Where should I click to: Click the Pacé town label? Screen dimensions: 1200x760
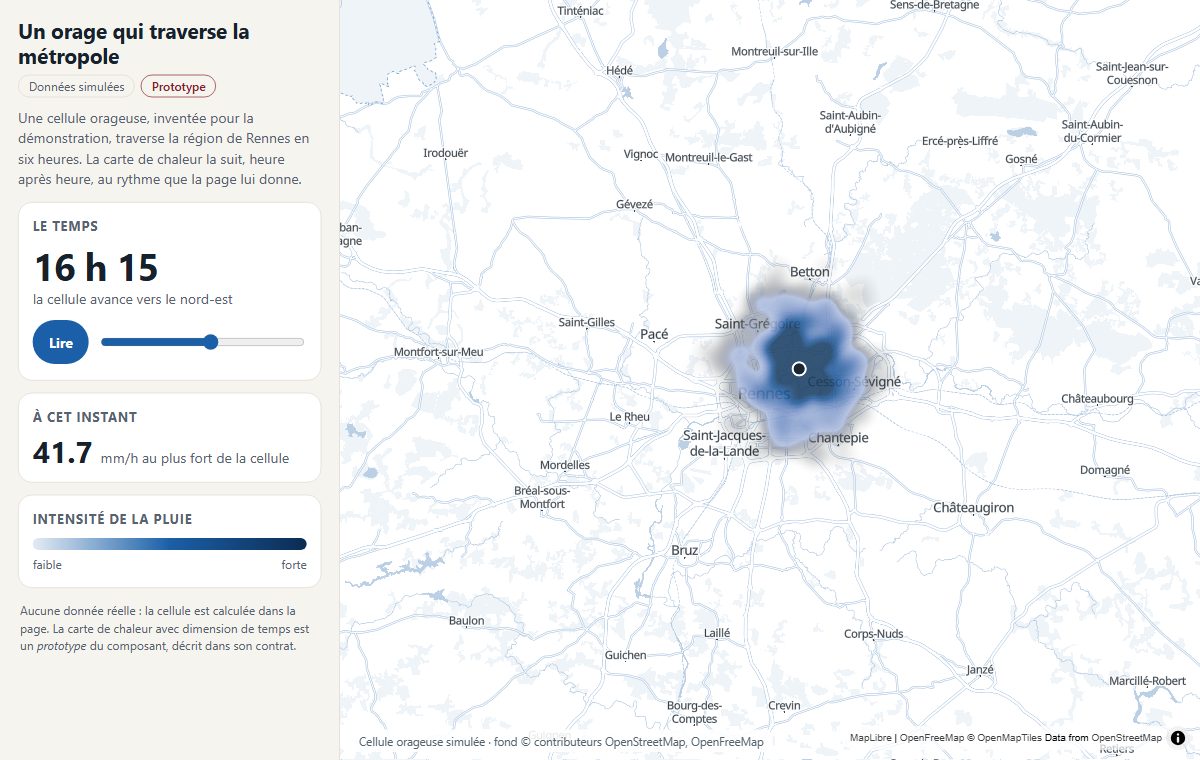click(654, 334)
